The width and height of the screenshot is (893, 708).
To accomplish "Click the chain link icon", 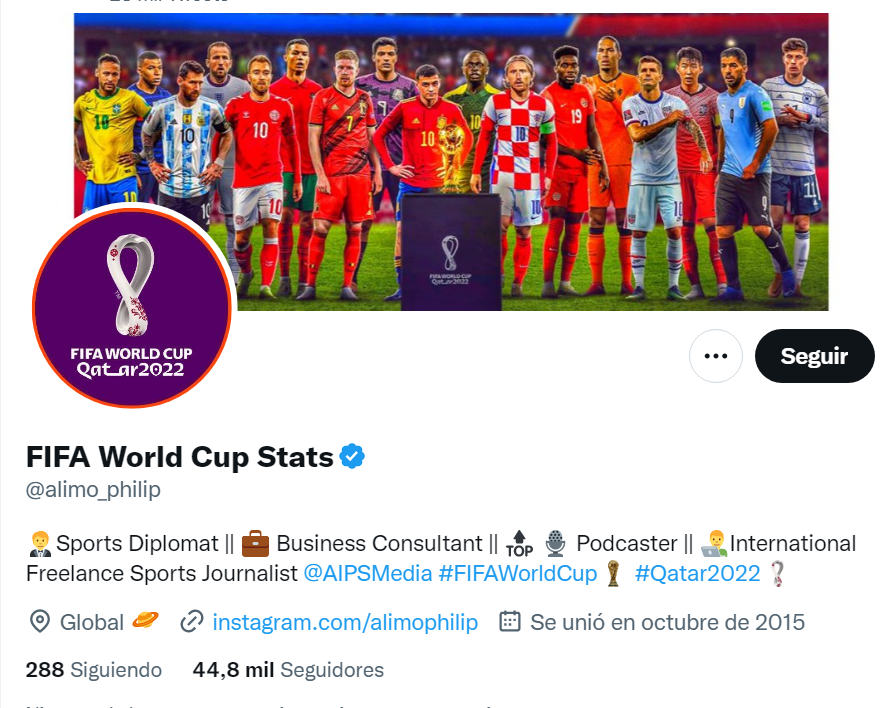I will click(191, 622).
